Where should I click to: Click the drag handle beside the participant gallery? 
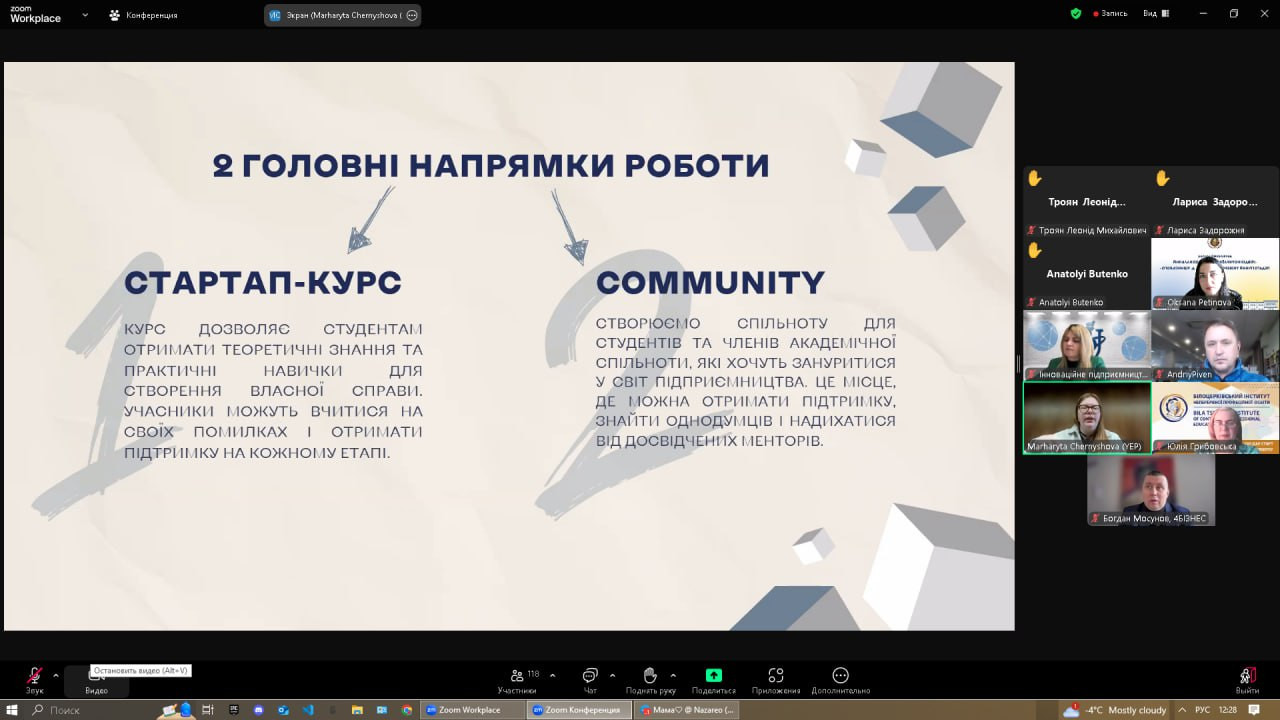1018,364
